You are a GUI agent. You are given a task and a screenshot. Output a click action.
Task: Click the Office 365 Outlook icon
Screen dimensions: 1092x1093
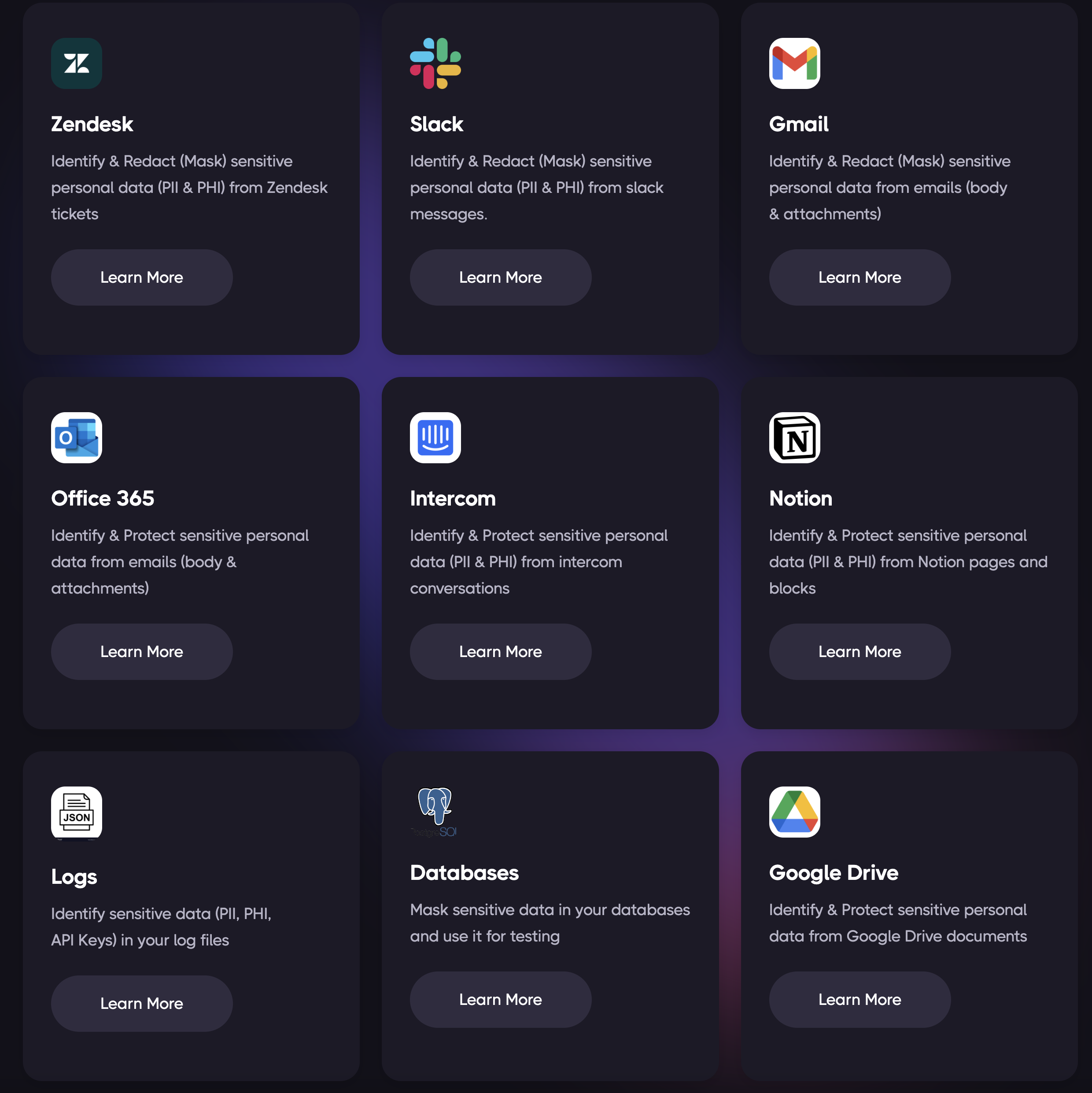click(76, 437)
